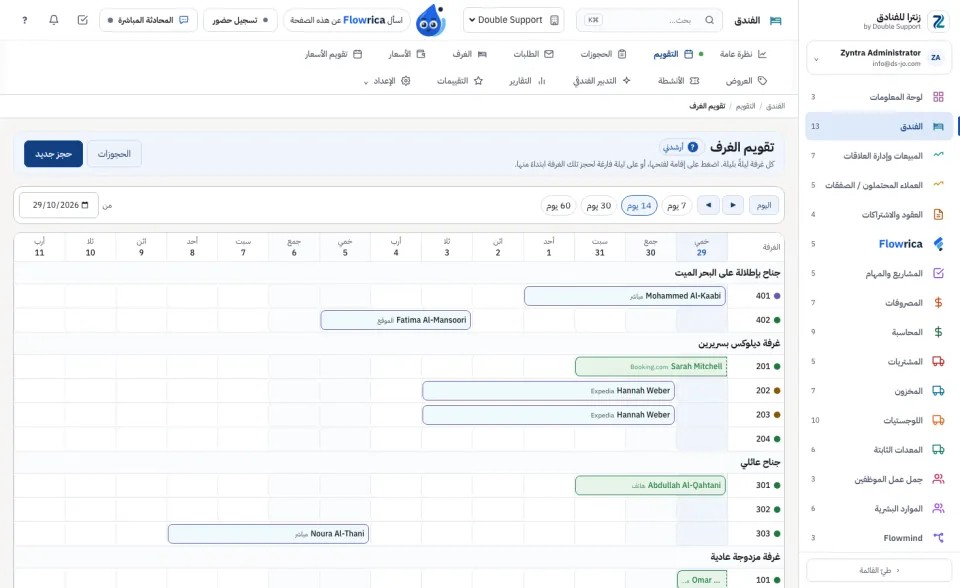This screenshot has width=960, height=588.
Task: Open the Double Support company dropdown
Action: [x=514, y=20]
